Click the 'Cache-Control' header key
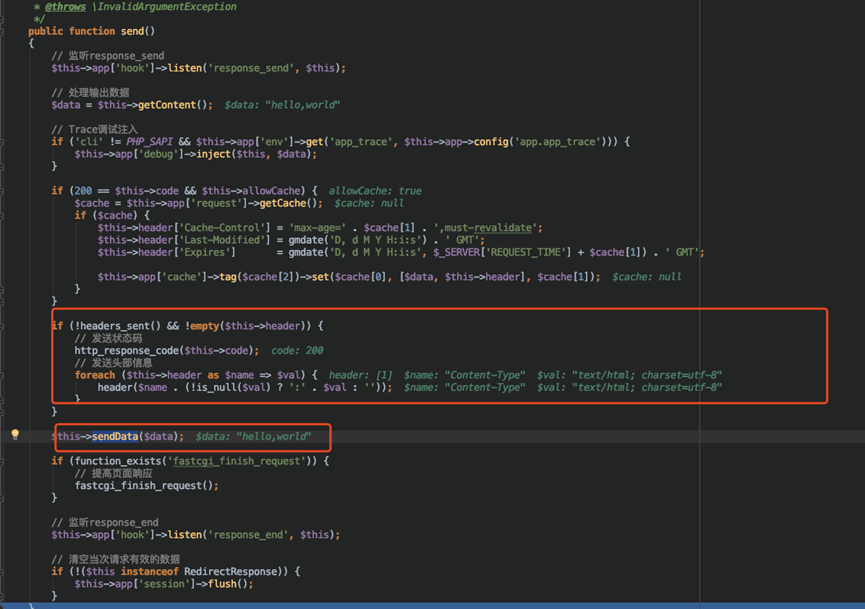 (225, 228)
